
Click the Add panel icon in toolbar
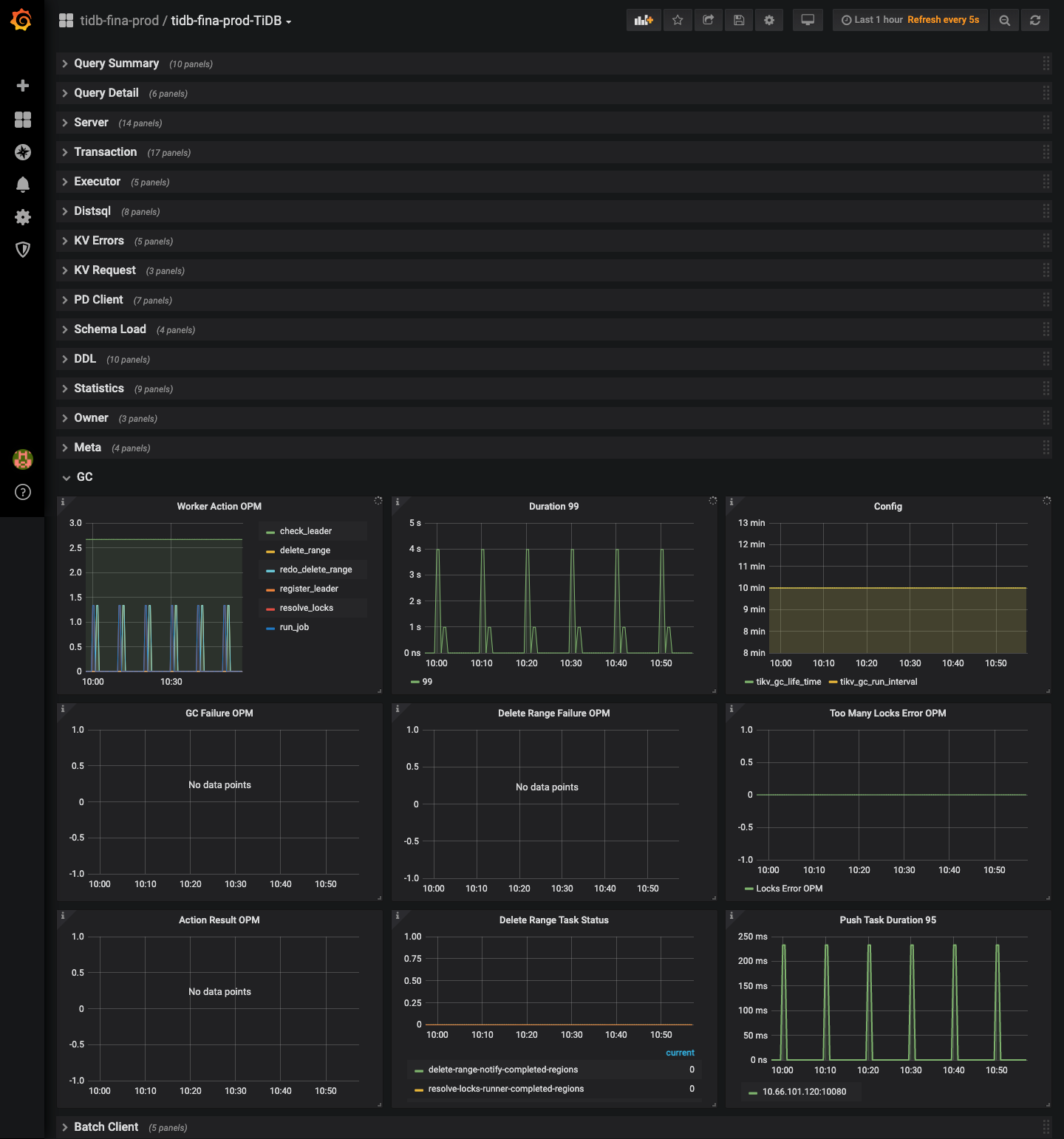point(644,20)
